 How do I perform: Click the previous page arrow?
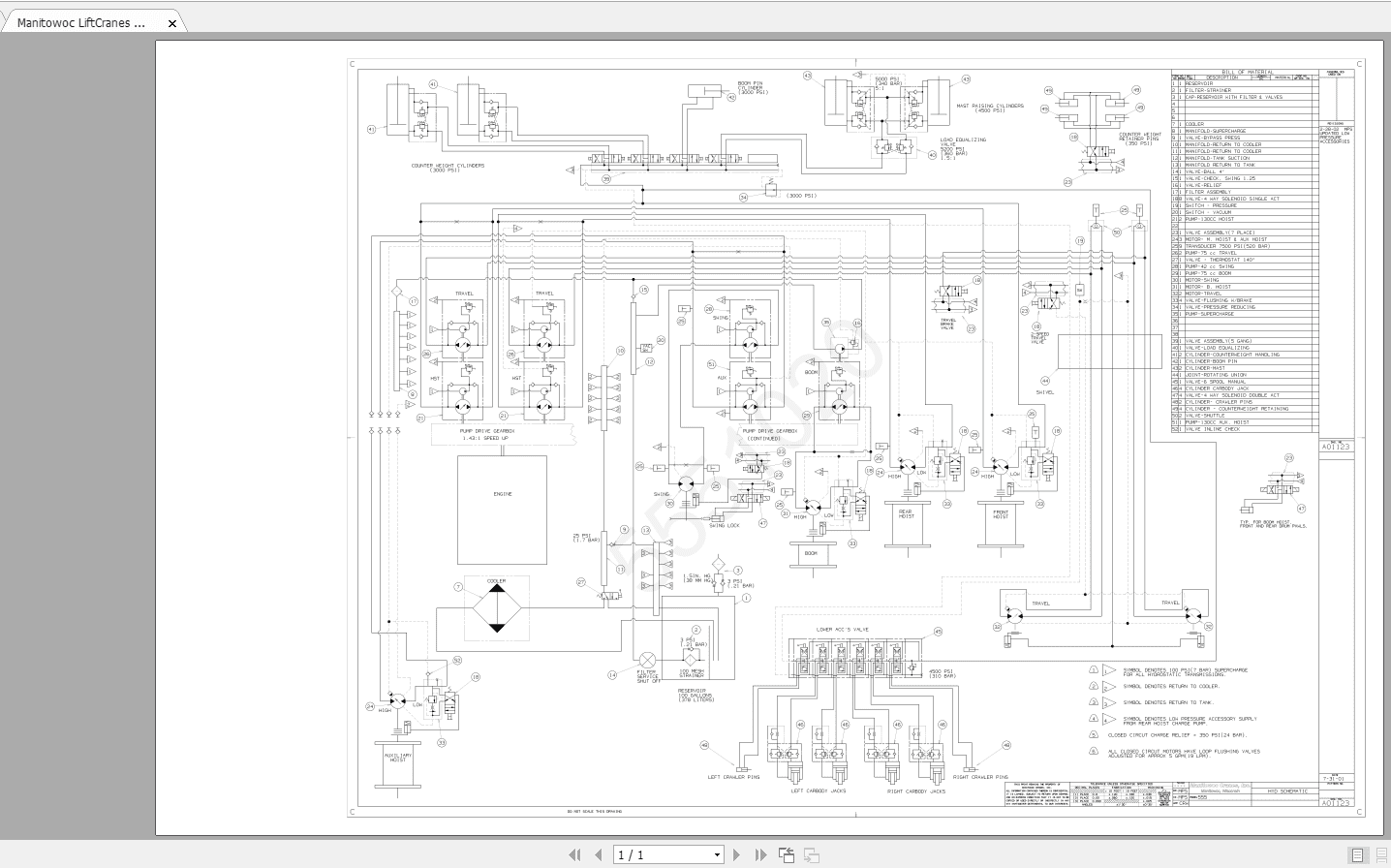point(600,854)
